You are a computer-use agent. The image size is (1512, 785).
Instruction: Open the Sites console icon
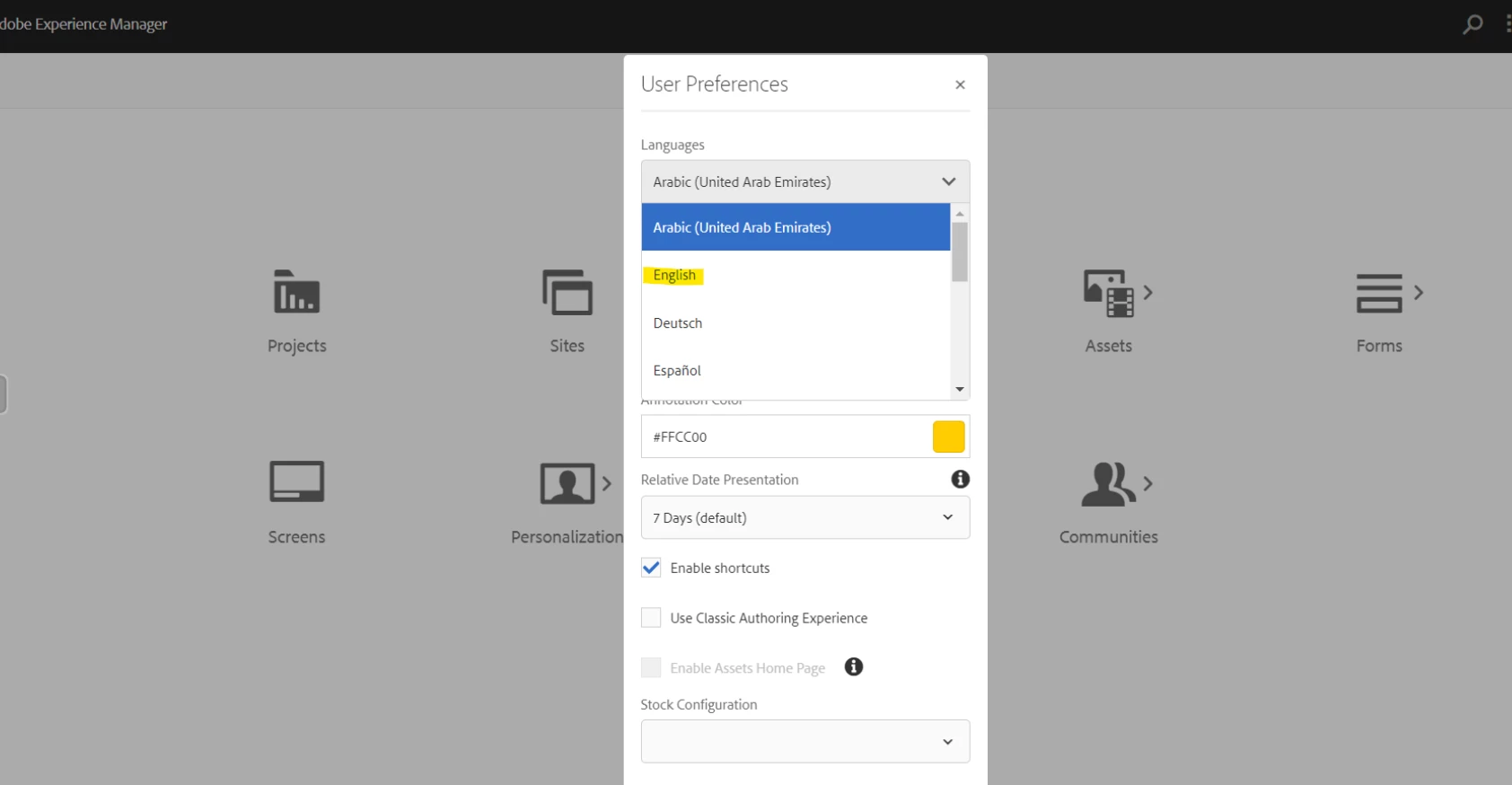[567, 292]
